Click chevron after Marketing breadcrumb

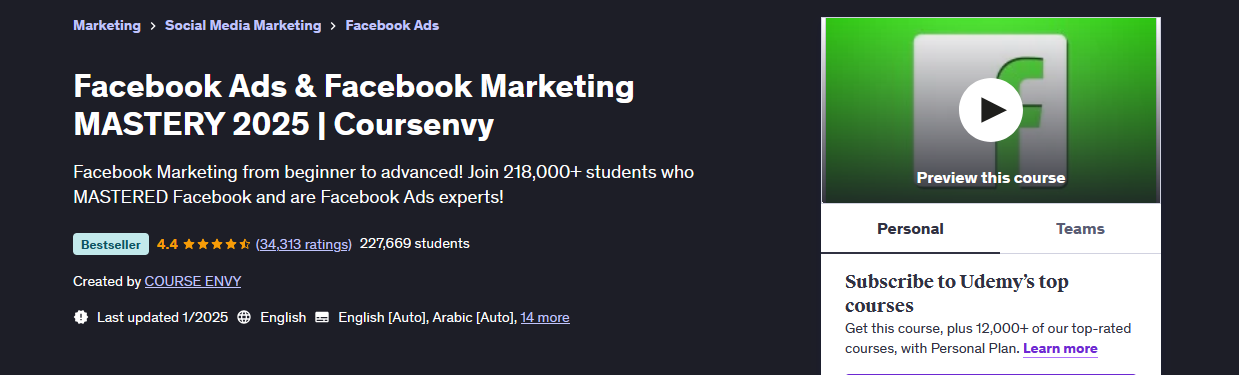coord(153,26)
